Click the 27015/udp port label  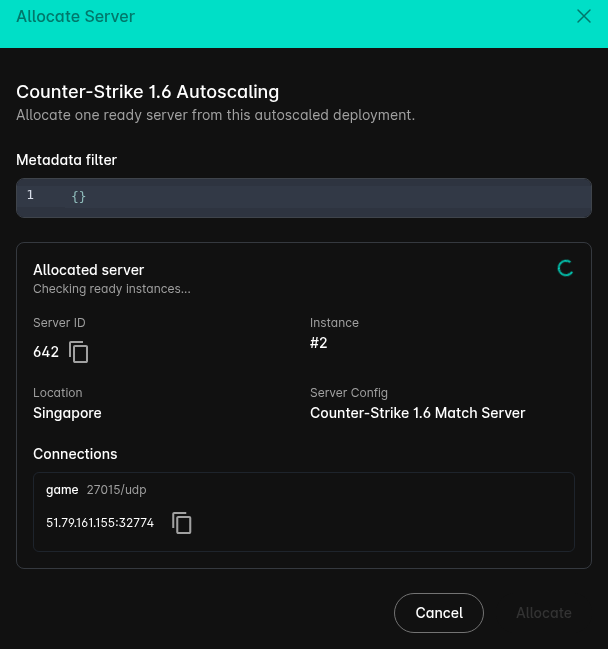(x=116, y=490)
